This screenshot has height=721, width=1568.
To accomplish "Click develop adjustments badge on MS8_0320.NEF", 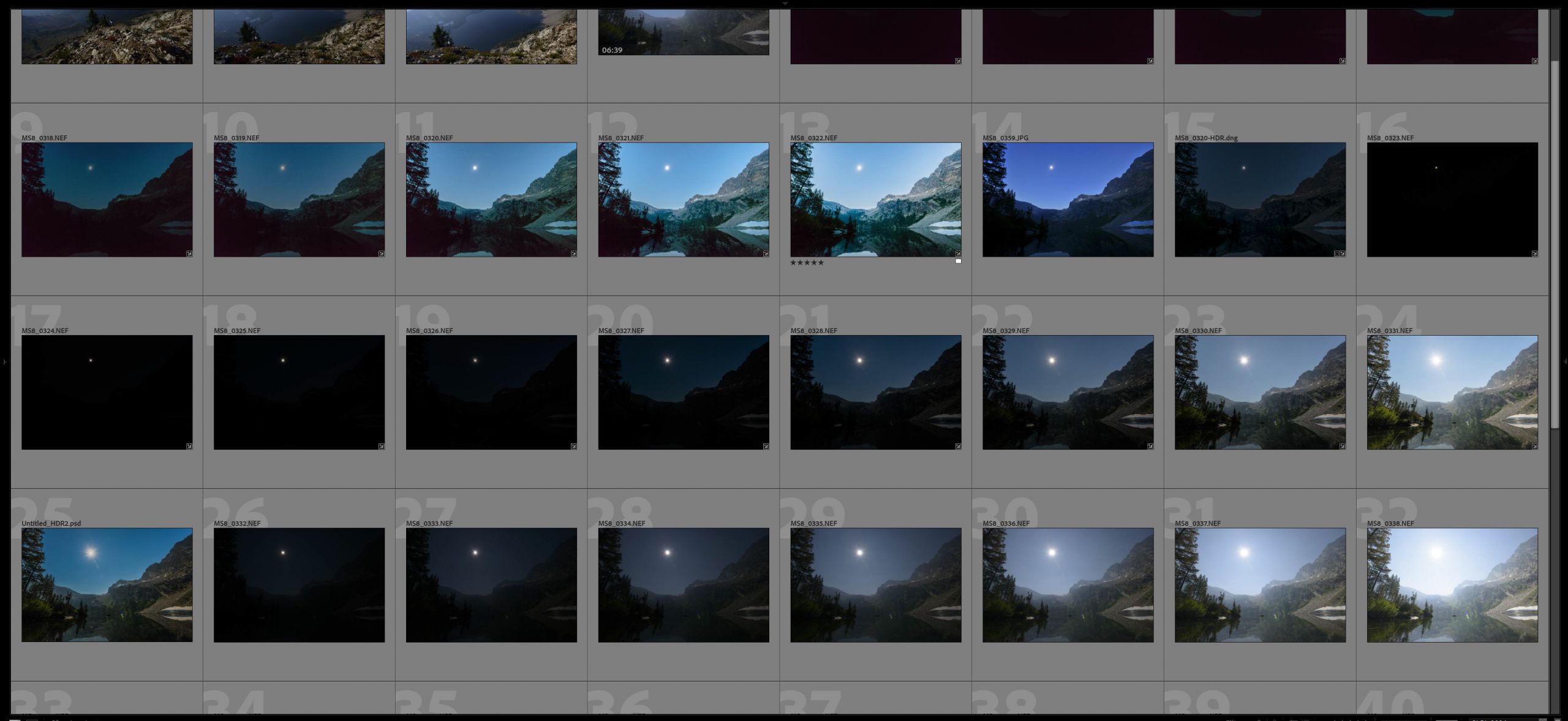I will click(574, 254).
